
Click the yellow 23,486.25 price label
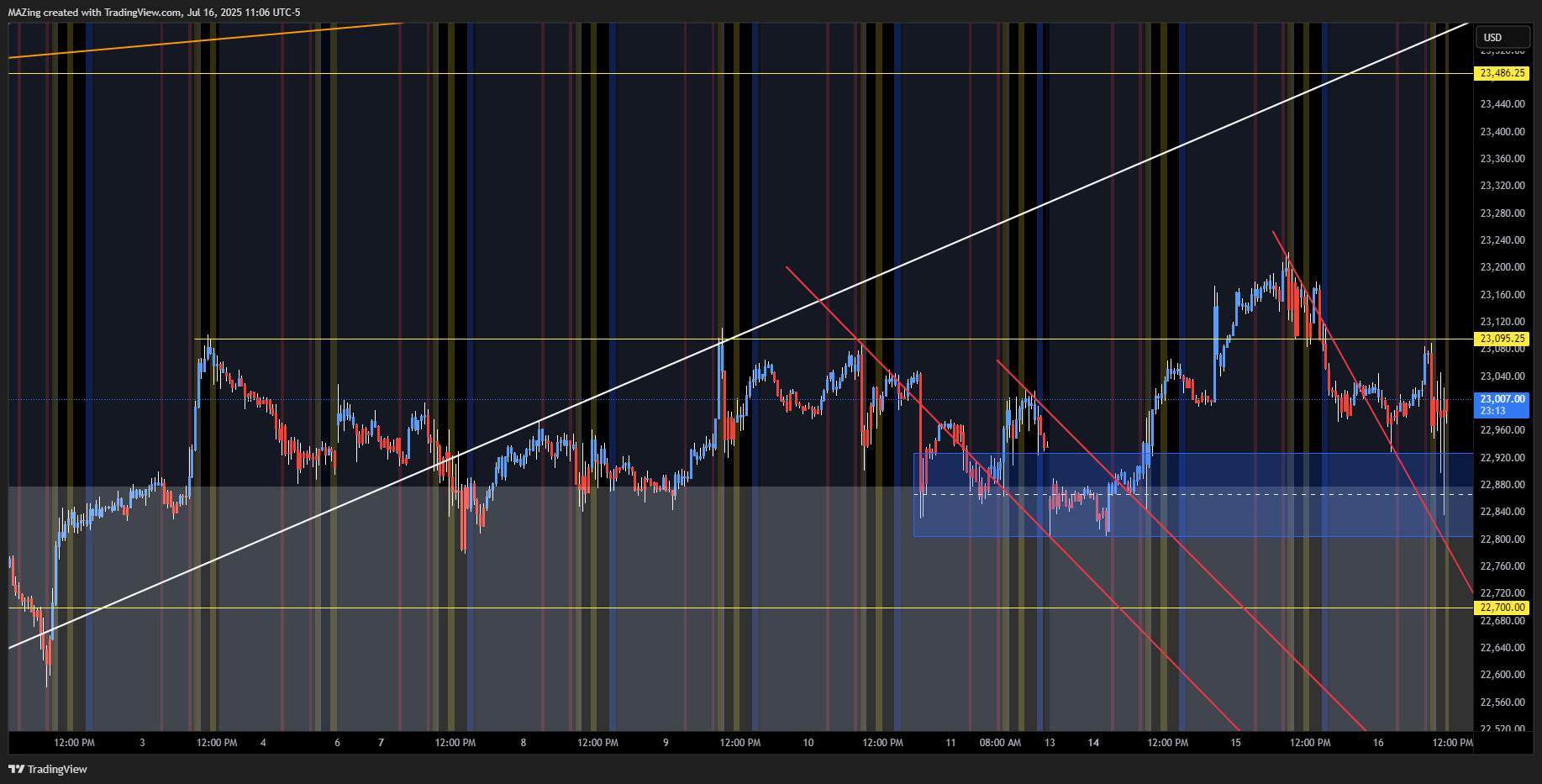coord(1503,73)
